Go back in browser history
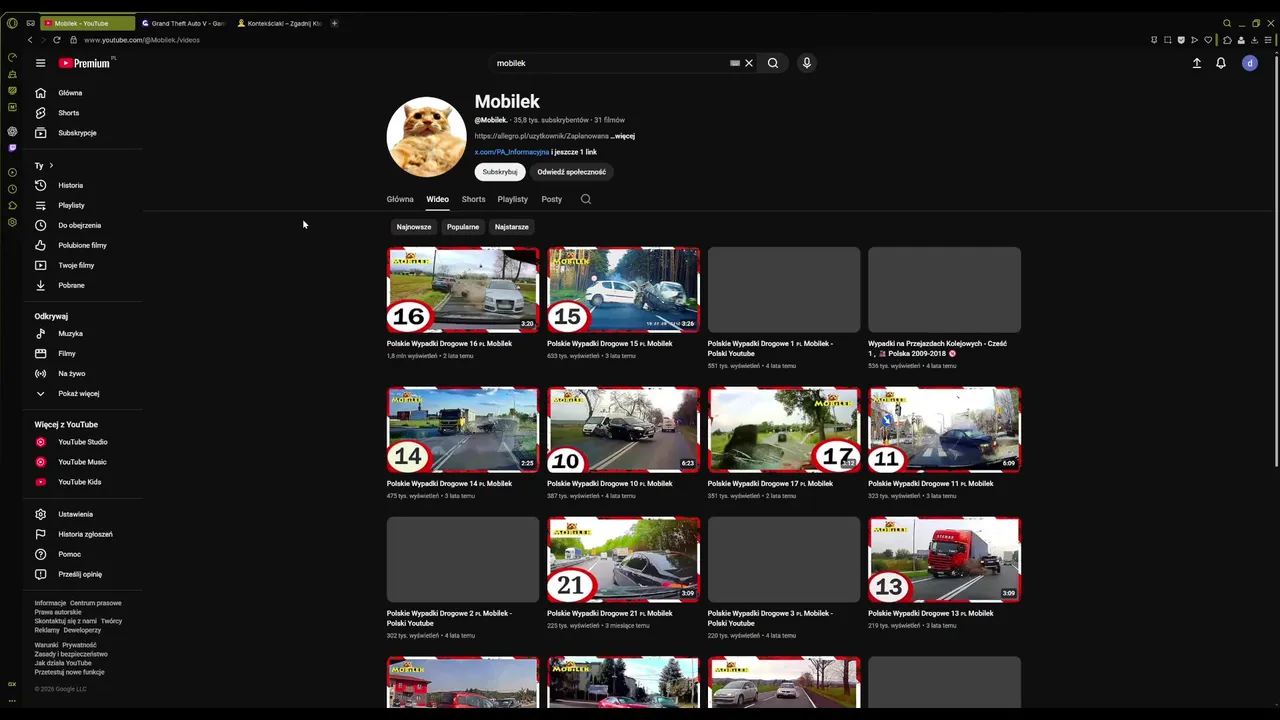1280x720 pixels. coord(30,40)
